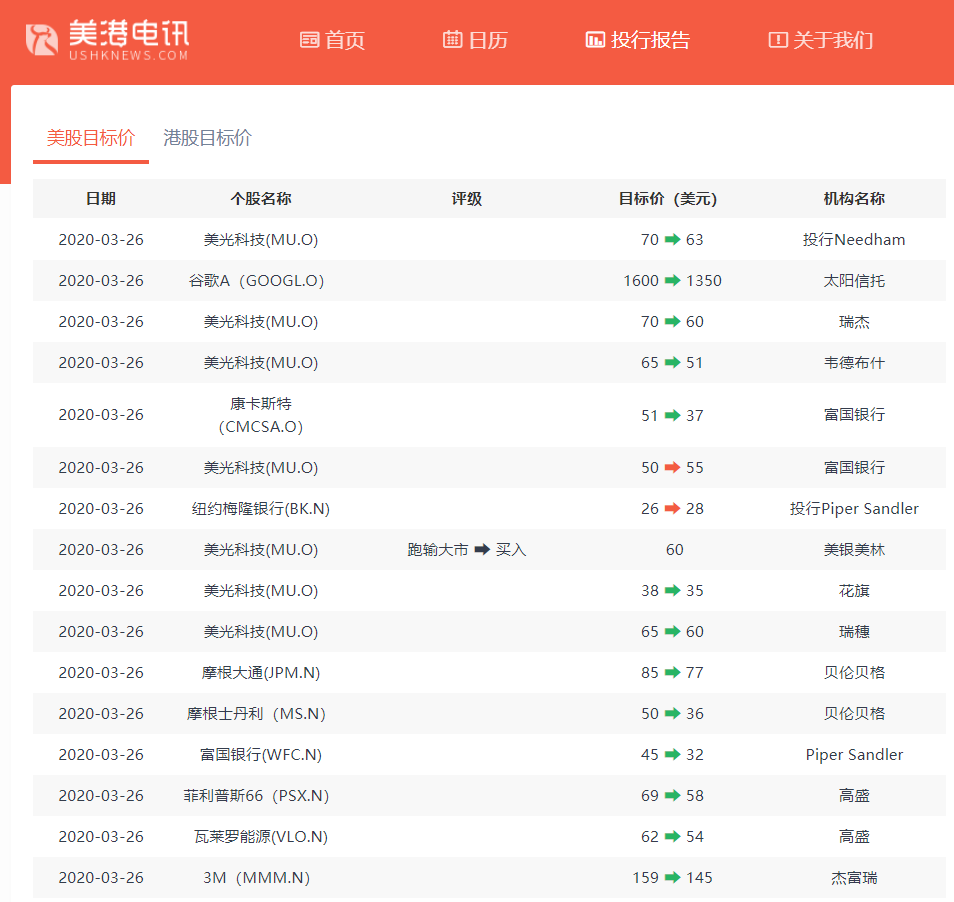Click the 日期 column header

(x=101, y=199)
